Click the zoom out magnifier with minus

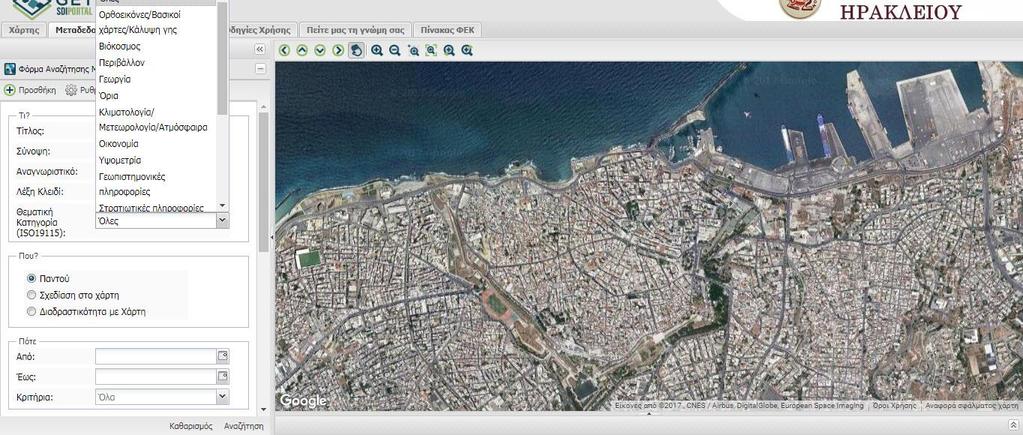395,50
